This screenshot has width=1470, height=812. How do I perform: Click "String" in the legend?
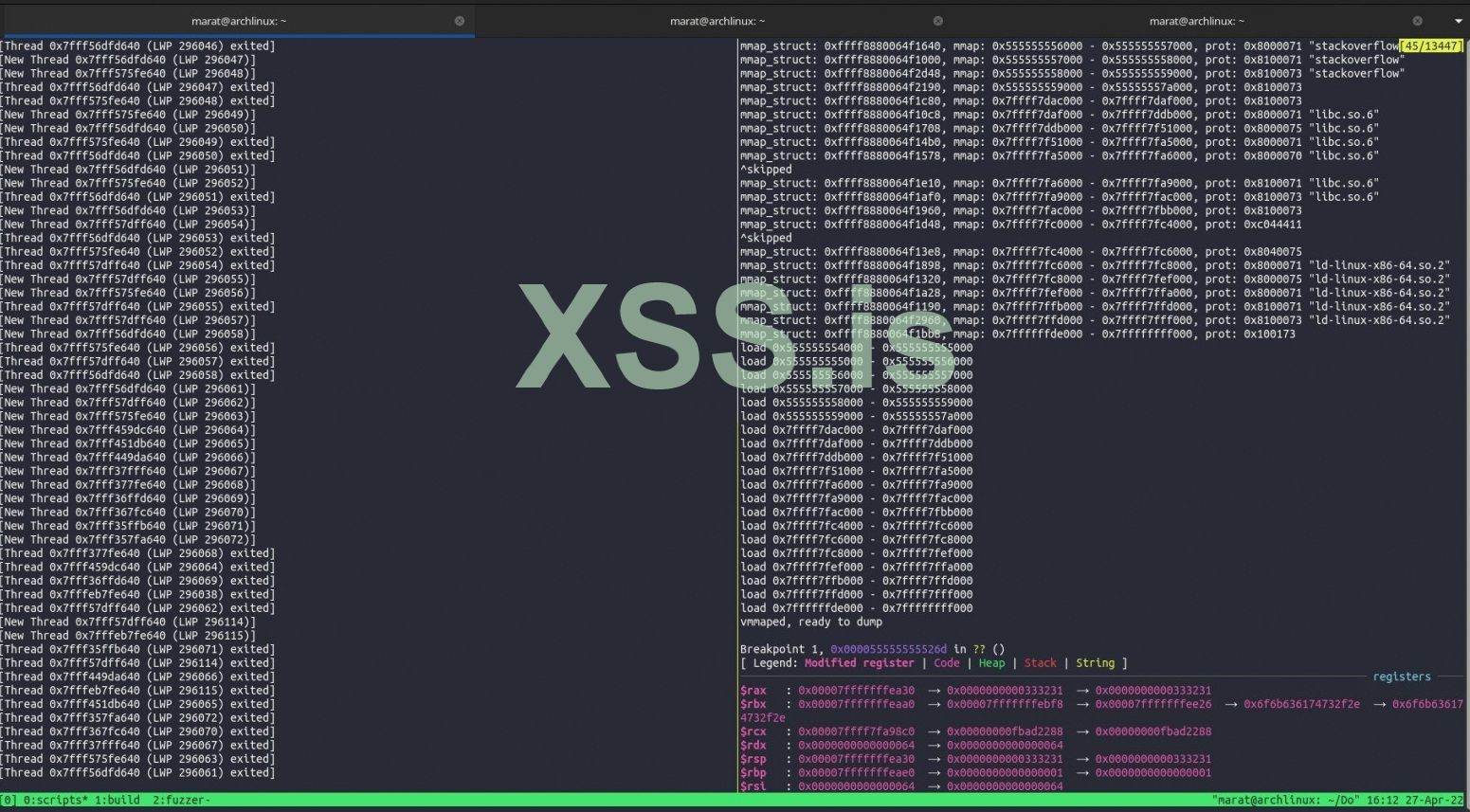[1095, 663]
